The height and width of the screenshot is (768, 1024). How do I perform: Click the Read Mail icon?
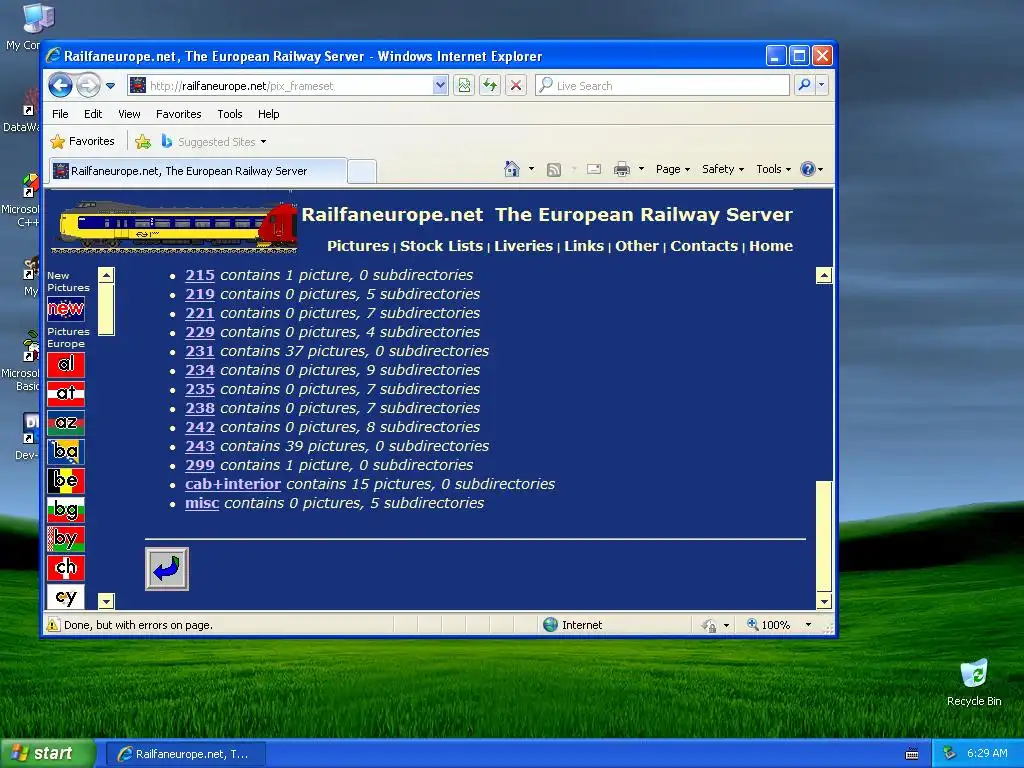[594, 169]
